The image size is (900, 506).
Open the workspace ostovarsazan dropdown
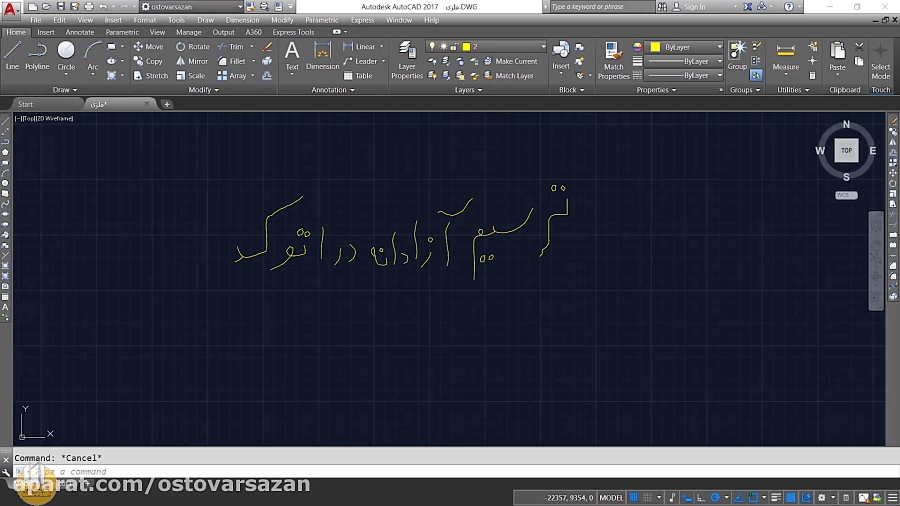[239, 7]
